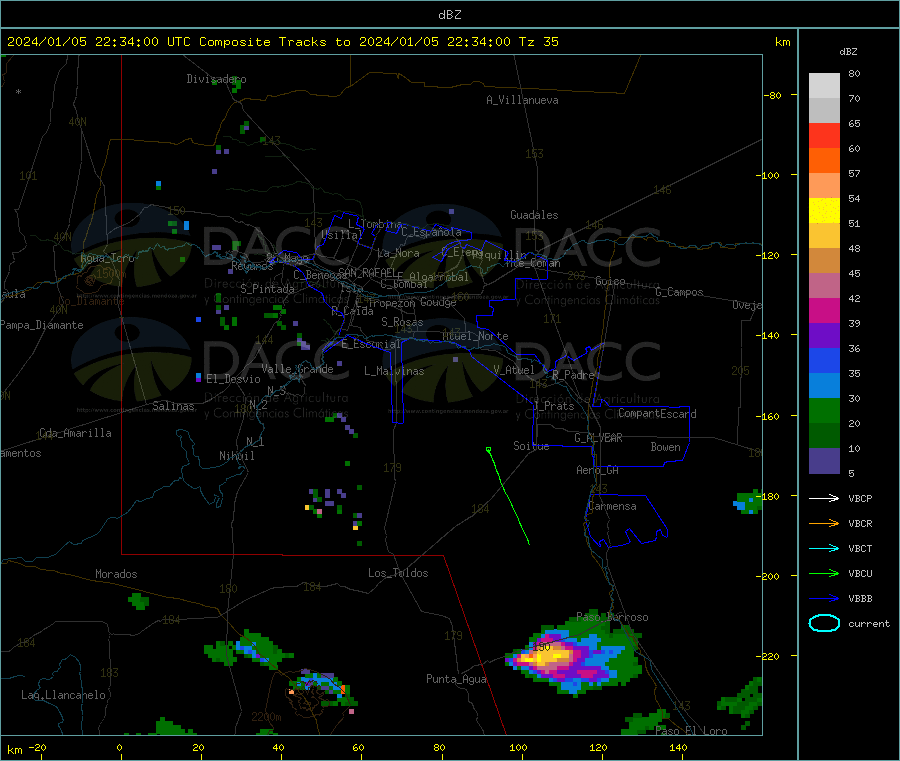
Task: Click the purple 39 dBZ legend swatch
Action: pos(824,335)
